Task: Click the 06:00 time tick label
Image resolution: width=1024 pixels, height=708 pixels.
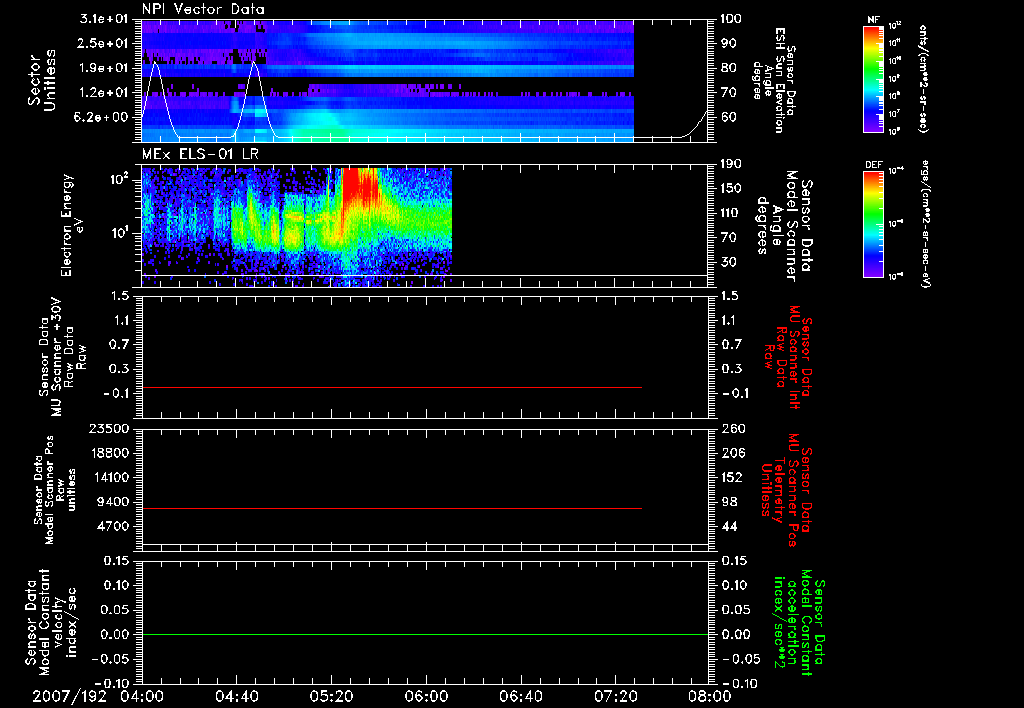Action: click(426, 696)
